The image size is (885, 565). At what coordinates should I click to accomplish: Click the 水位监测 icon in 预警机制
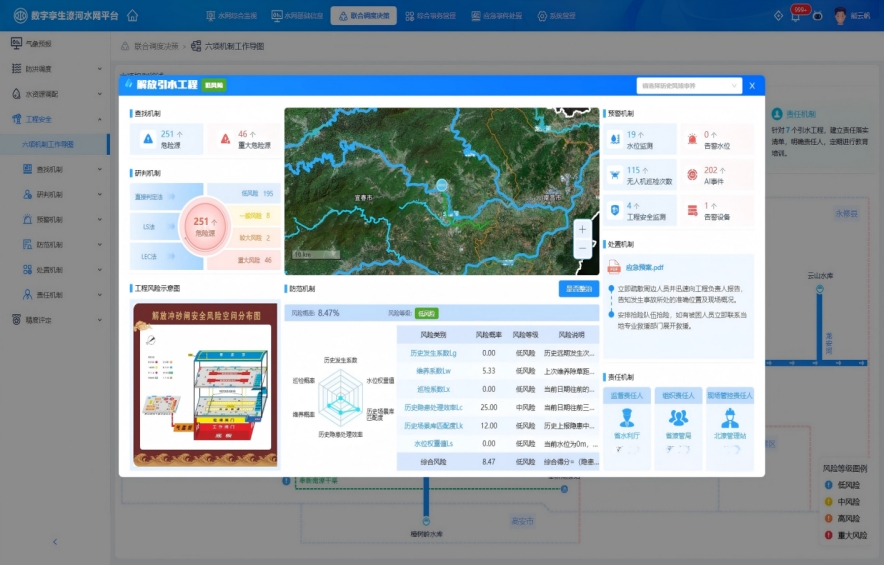click(x=615, y=139)
